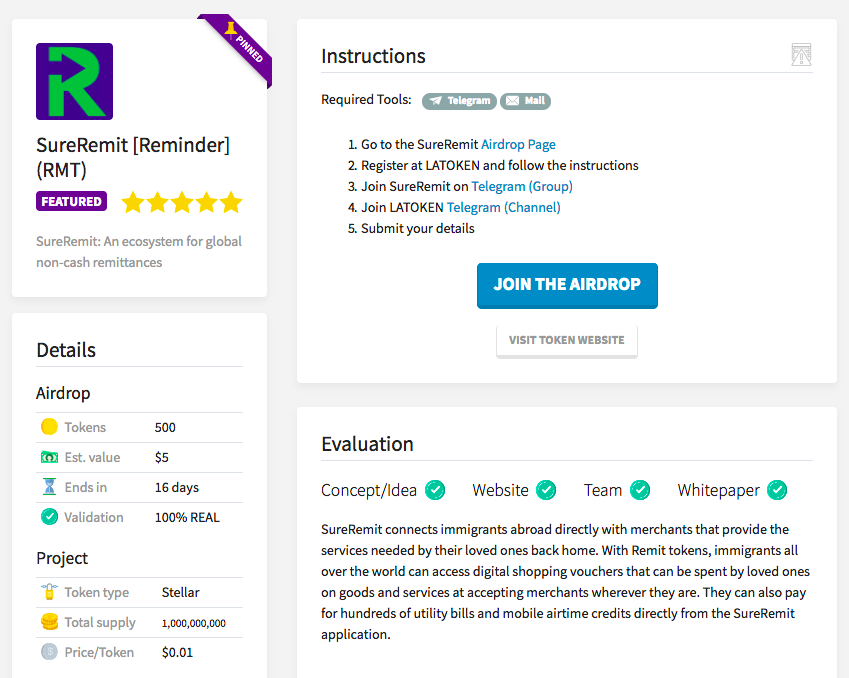The width and height of the screenshot is (849, 678).
Task: Click the Mail required tool tag
Action: (x=526, y=101)
